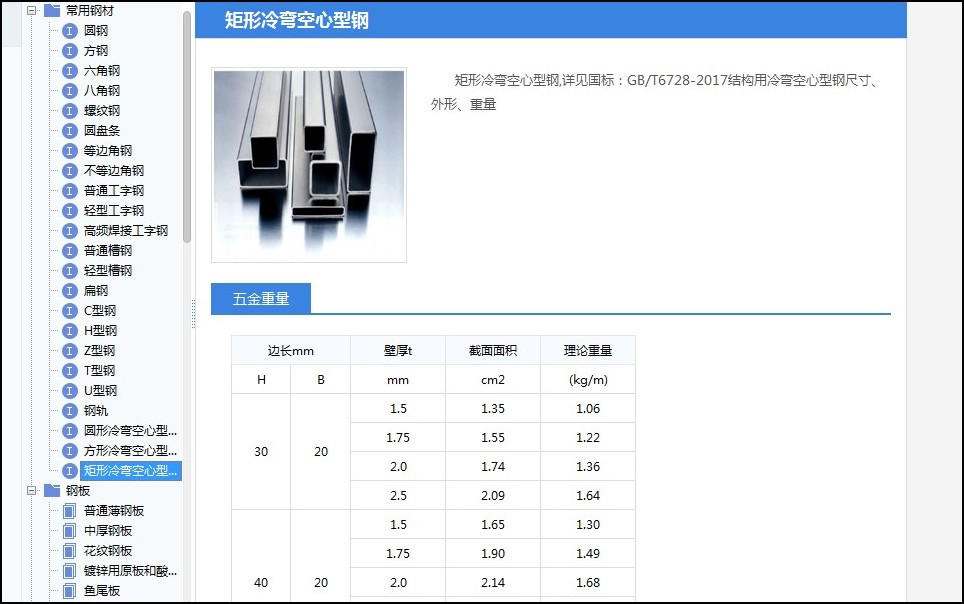Collapse the 钢板 tree node
Screen dimensions: 964x604
[x=32, y=491]
